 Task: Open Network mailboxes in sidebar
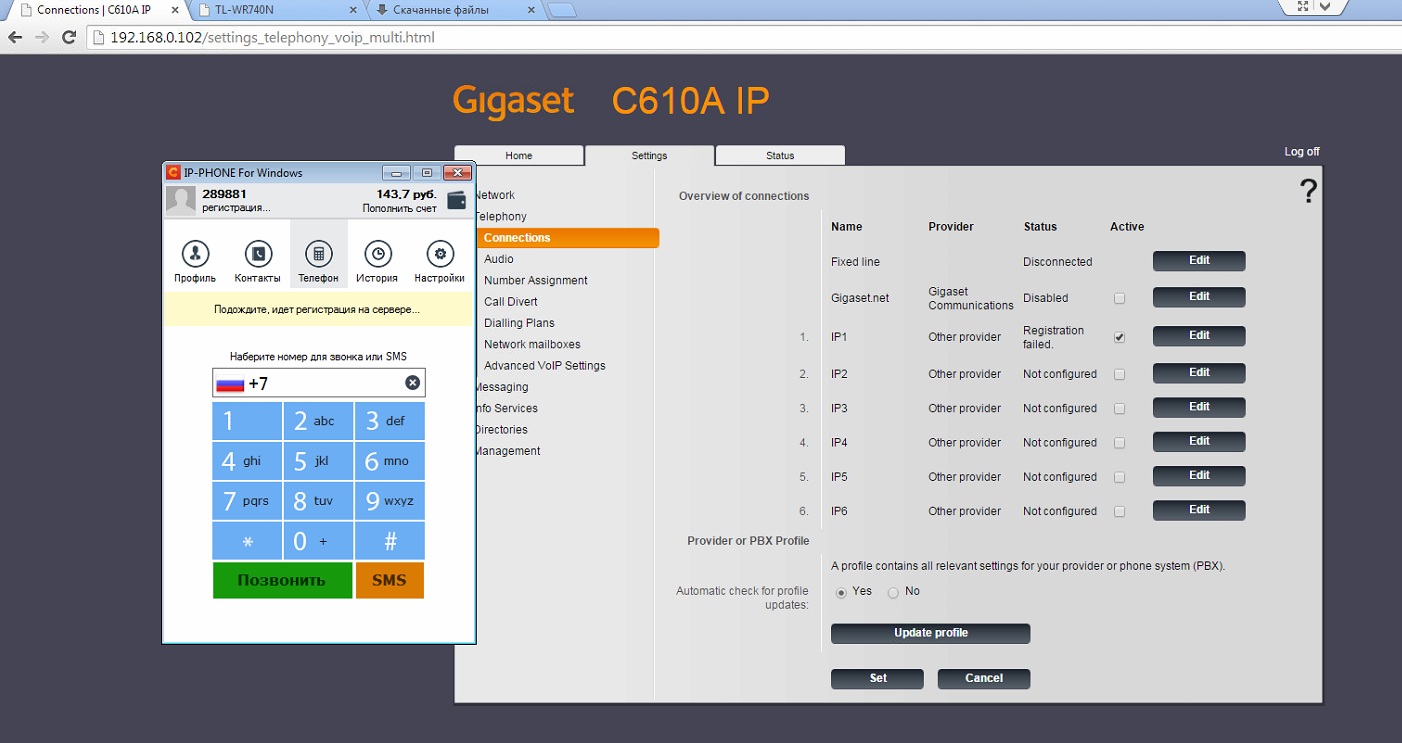pos(532,344)
